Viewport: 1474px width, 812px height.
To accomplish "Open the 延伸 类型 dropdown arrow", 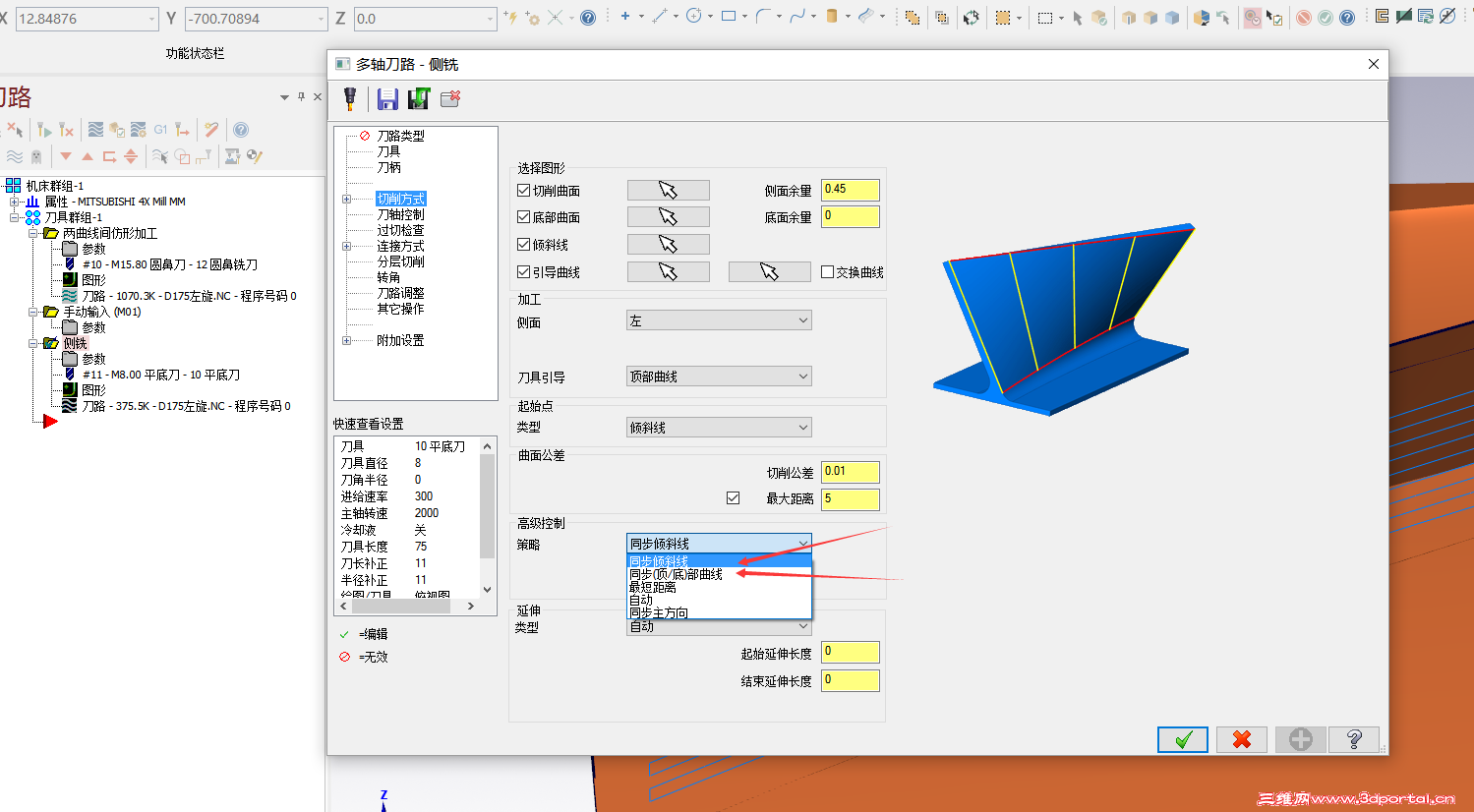I will coord(802,626).
